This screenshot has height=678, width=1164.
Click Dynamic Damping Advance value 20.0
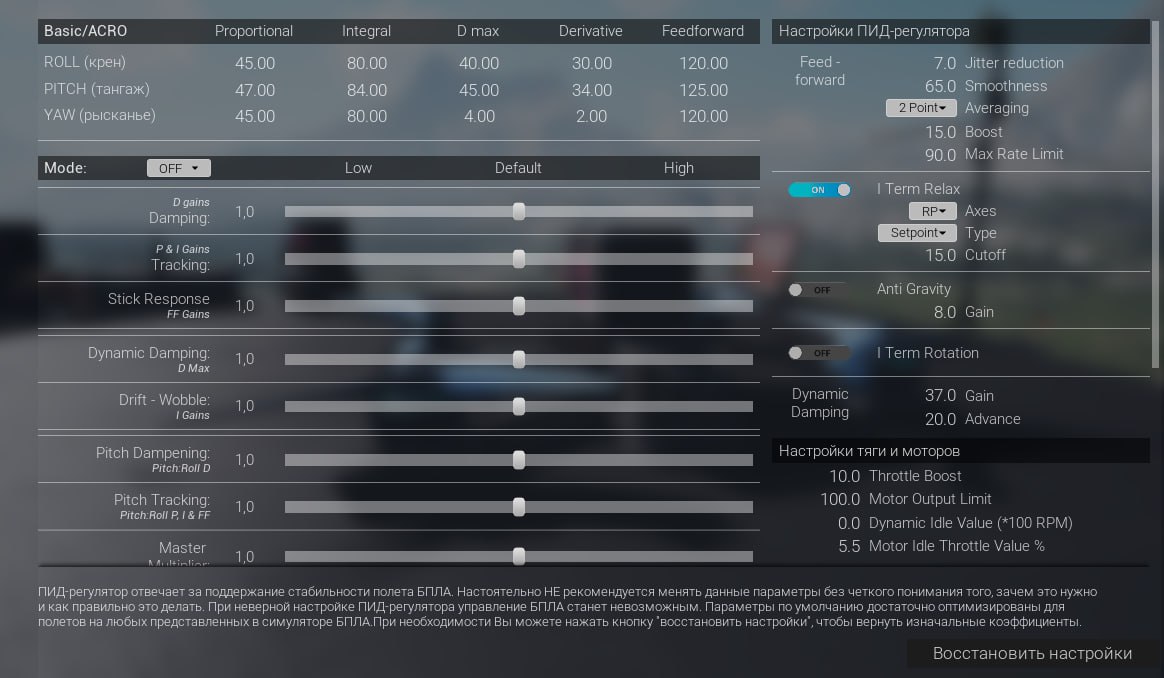click(x=940, y=420)
